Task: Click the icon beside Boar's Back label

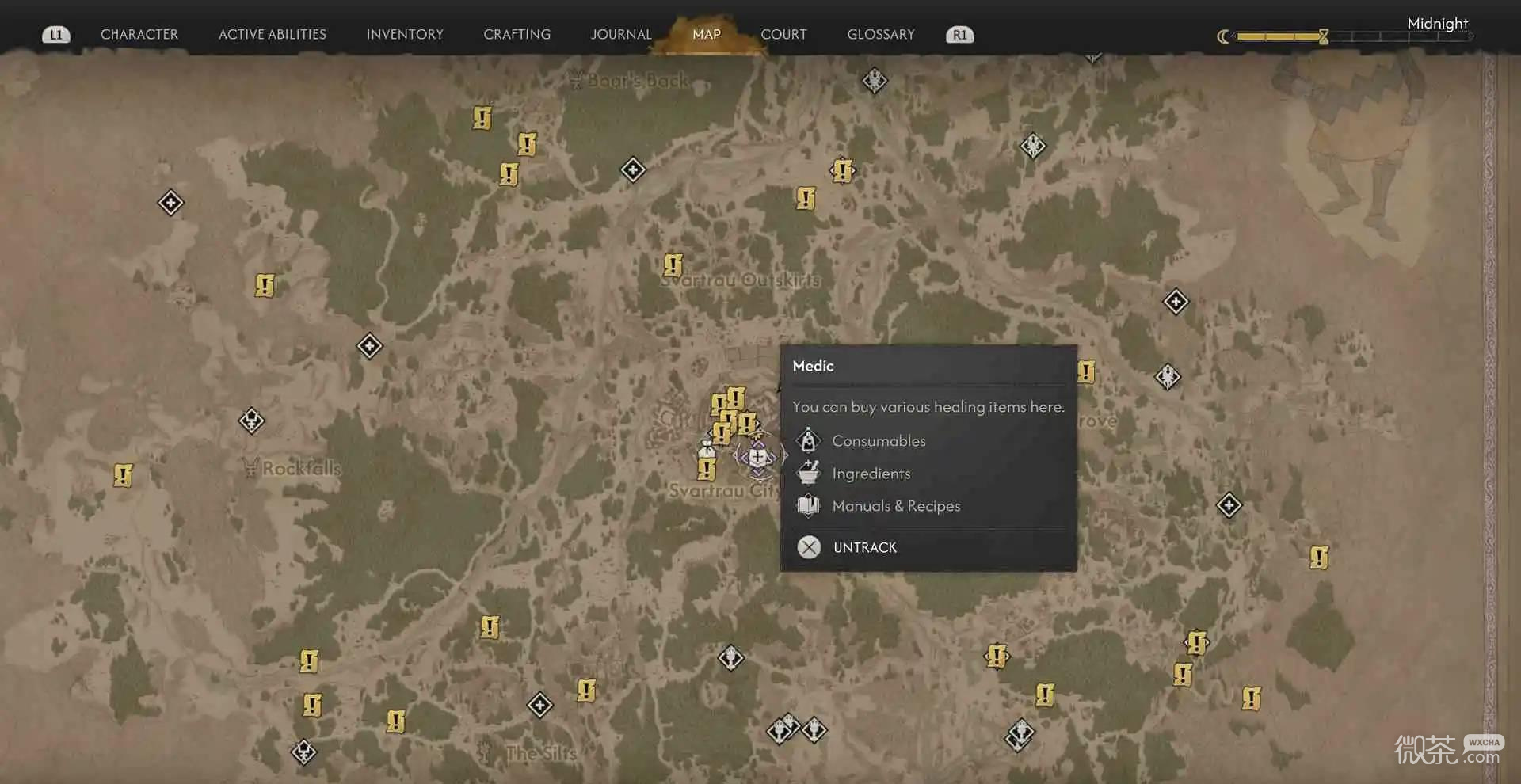Action: [x=576, y=79]
